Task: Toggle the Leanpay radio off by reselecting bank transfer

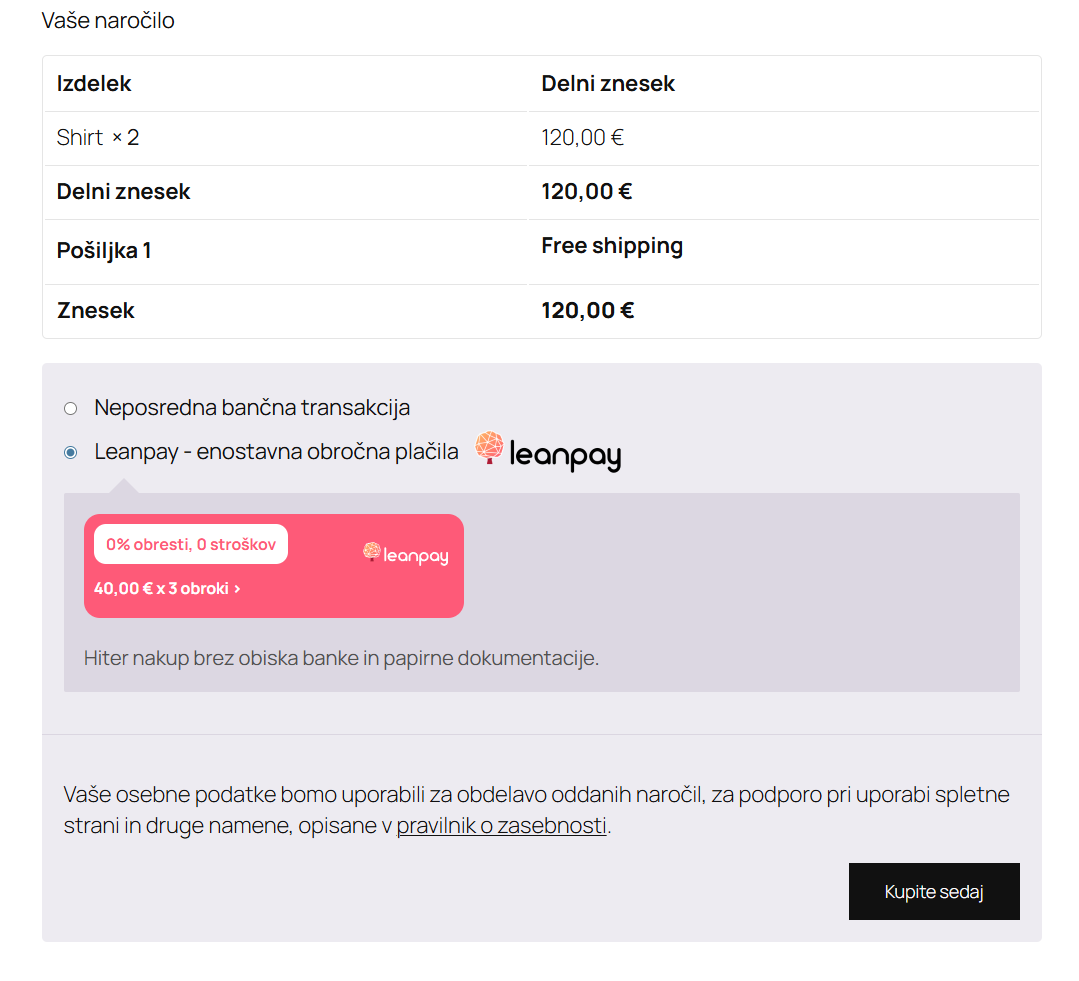Action: 70,408
